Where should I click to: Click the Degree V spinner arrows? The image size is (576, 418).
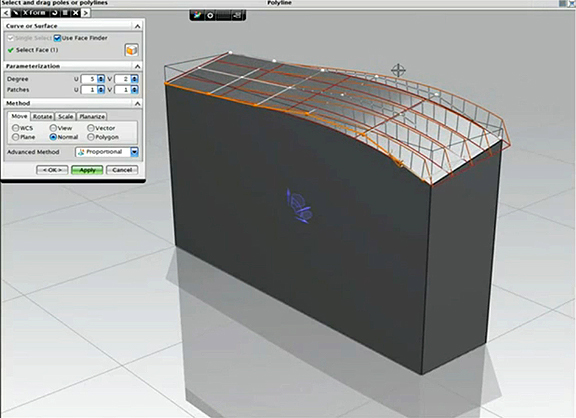(134, 79)
